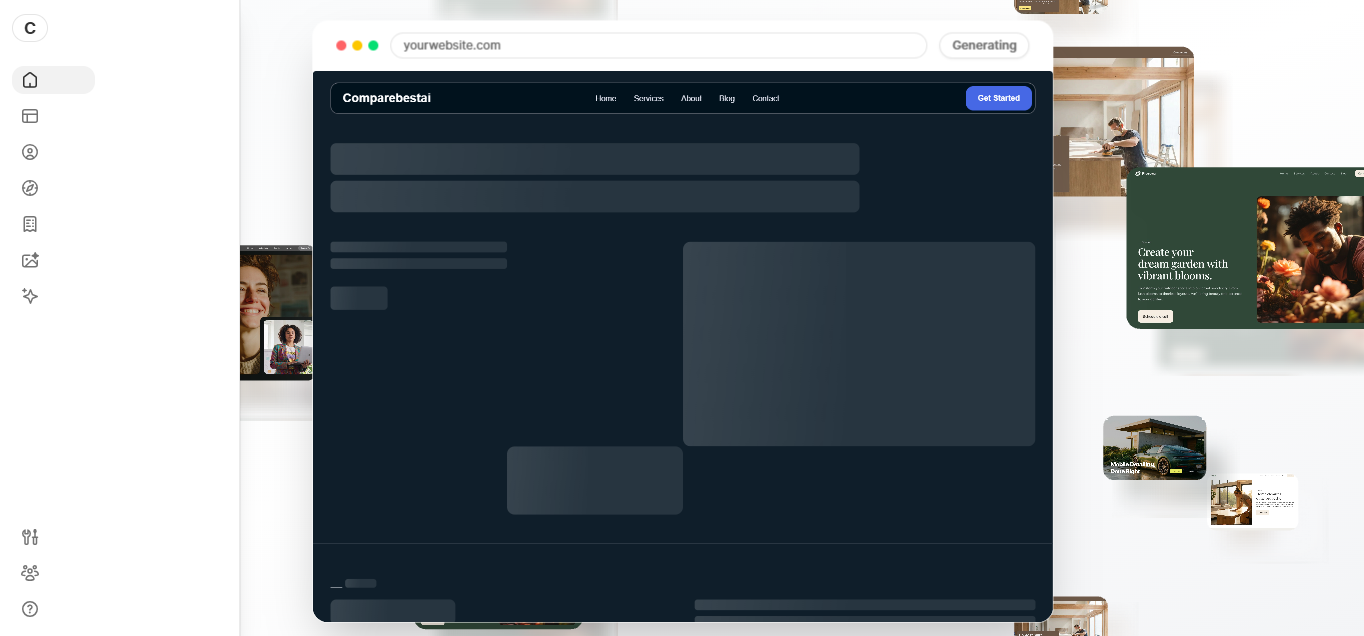This screenshot has height=636, width=1364.
Task: Open the car and house website thumbnail
Action: (1155, 448)
